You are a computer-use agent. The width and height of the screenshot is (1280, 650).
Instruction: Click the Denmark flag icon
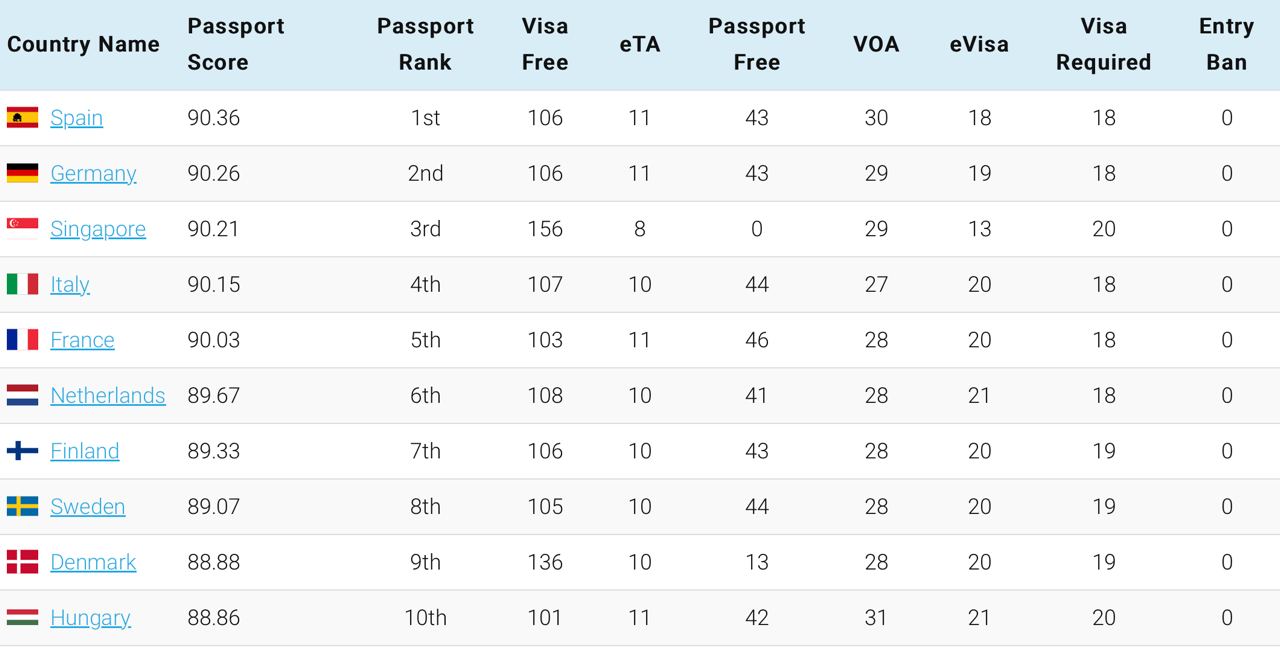coord(22,562)
